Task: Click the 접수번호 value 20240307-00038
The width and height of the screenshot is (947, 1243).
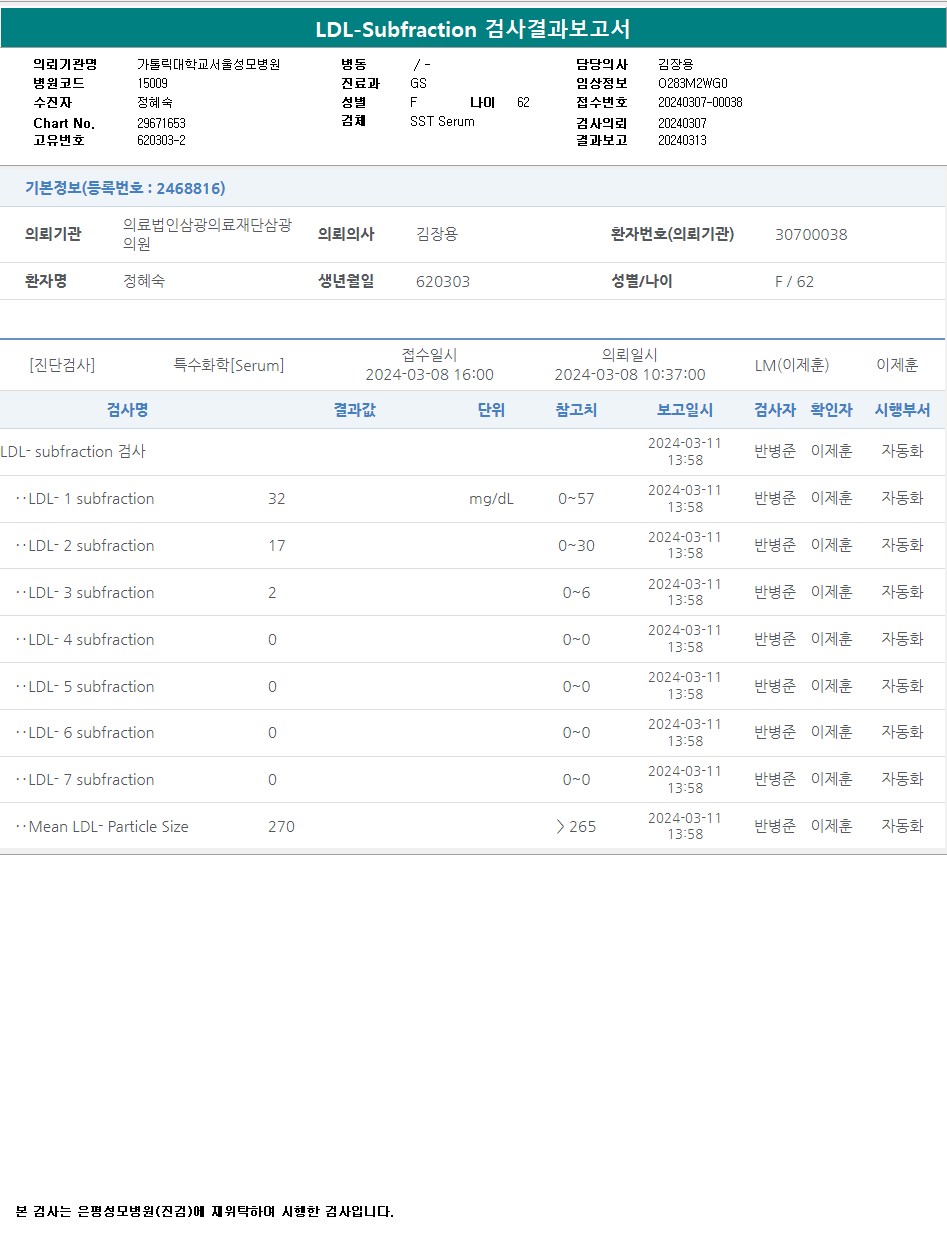Action: coord(700,102)
